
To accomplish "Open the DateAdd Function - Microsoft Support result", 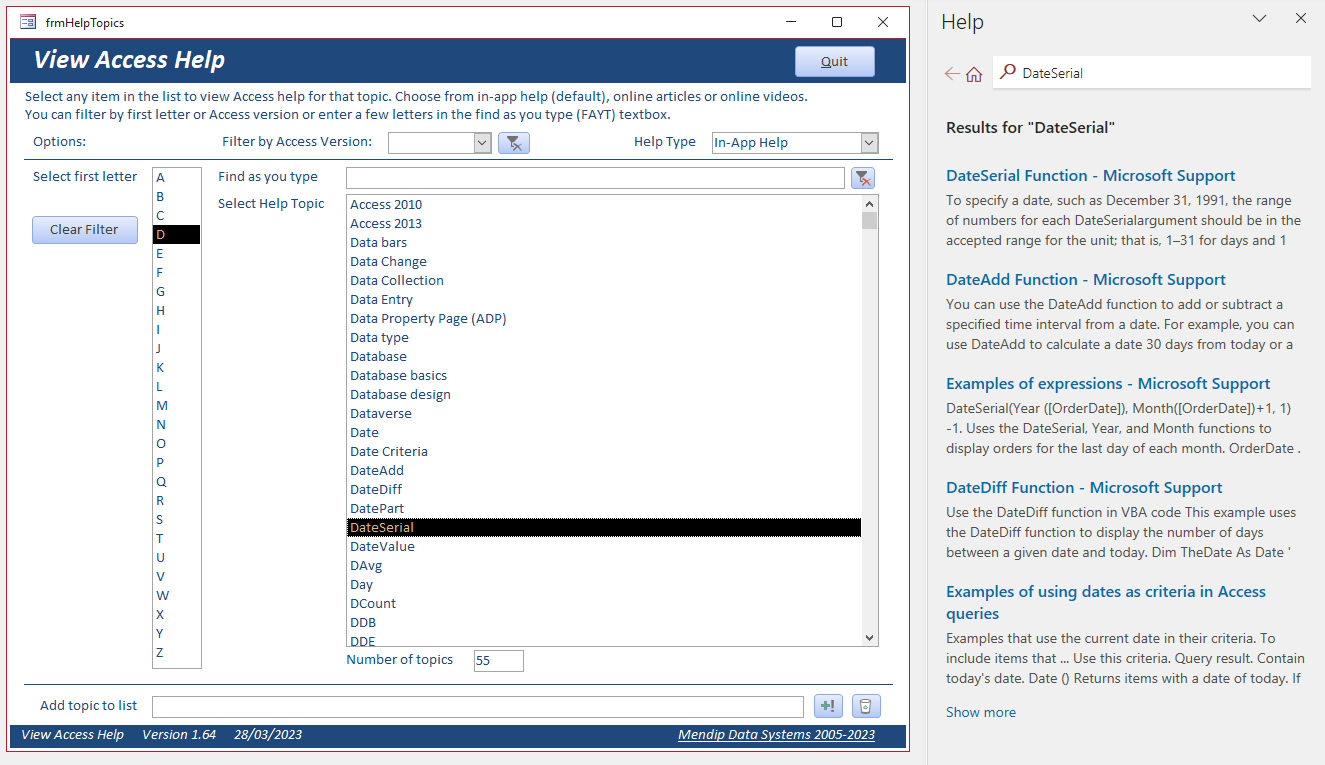I will pos(1086,280).
